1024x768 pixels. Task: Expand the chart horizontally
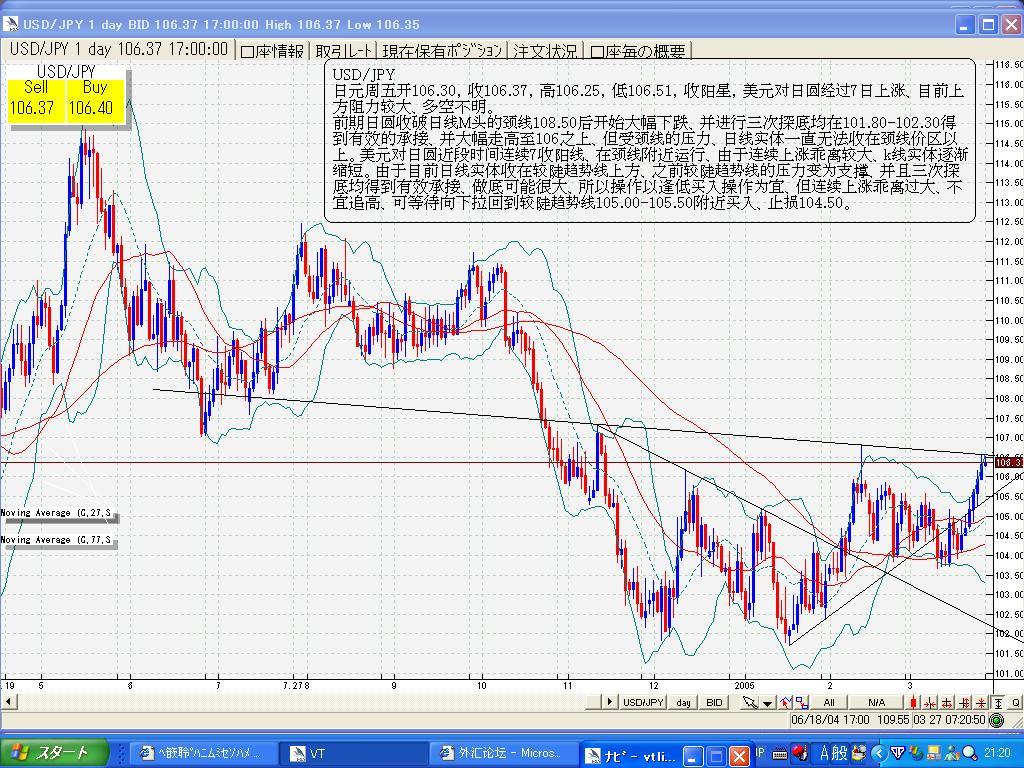tap(947, 703)
